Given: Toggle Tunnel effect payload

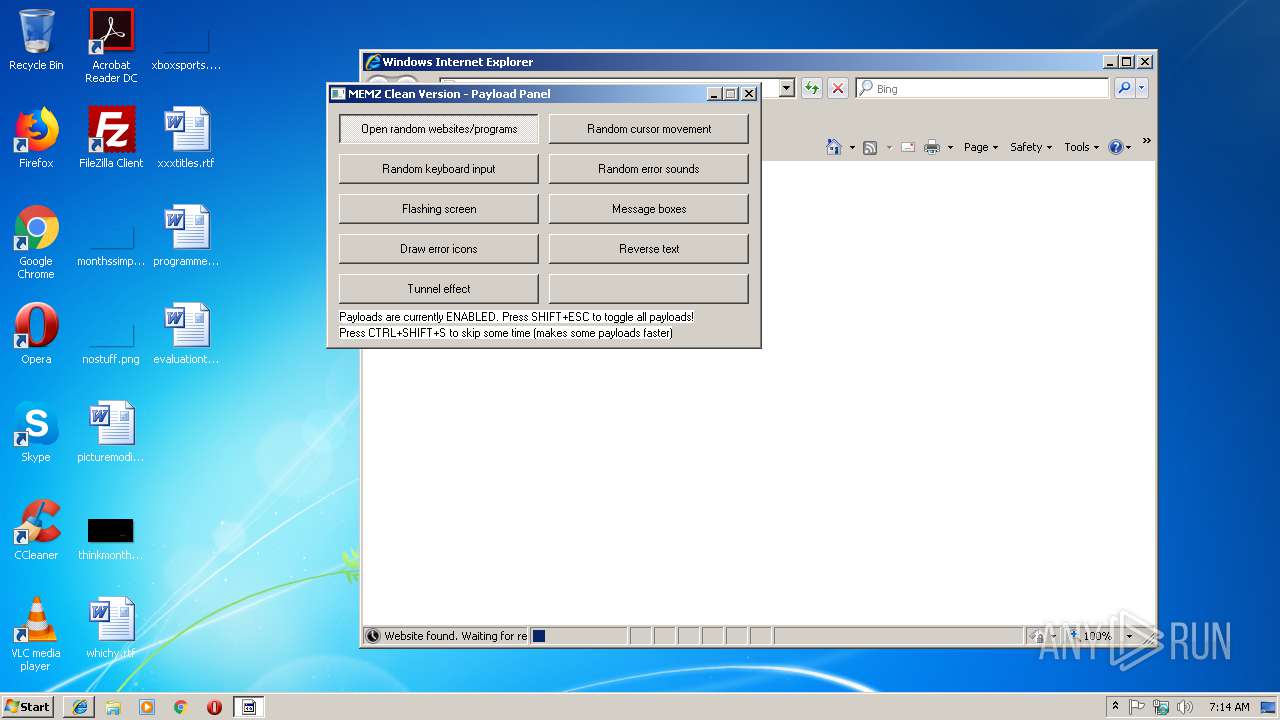Looking at the screenshot, I should [439, 289].
